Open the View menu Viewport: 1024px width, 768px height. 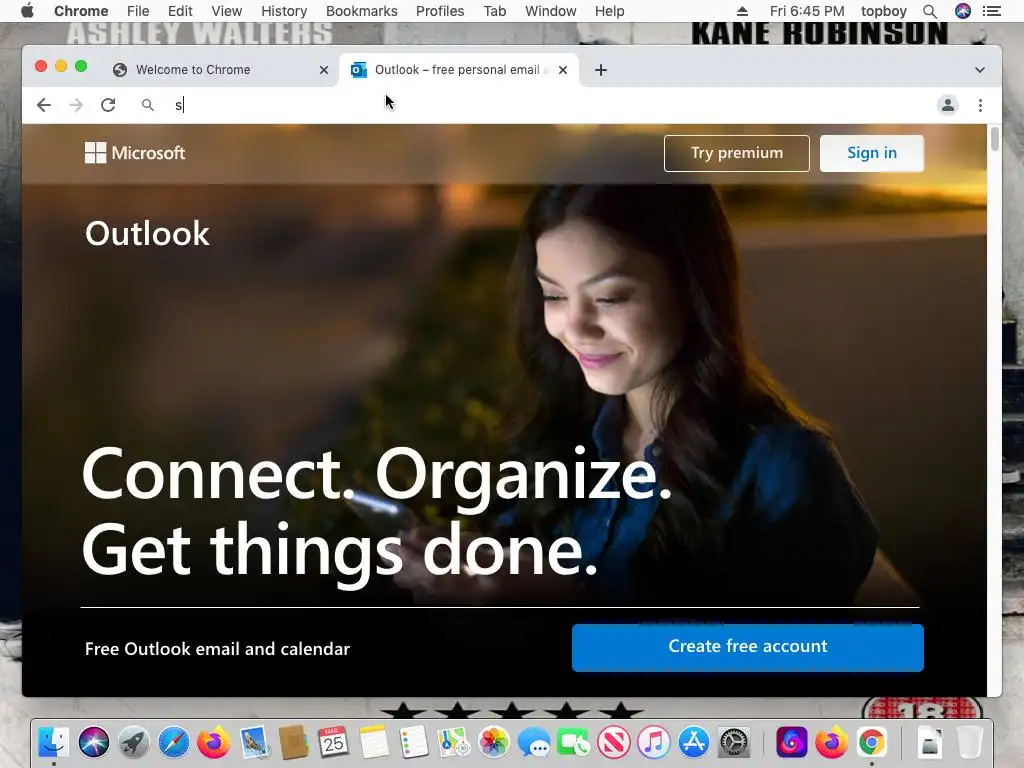[x=227, y=11]
